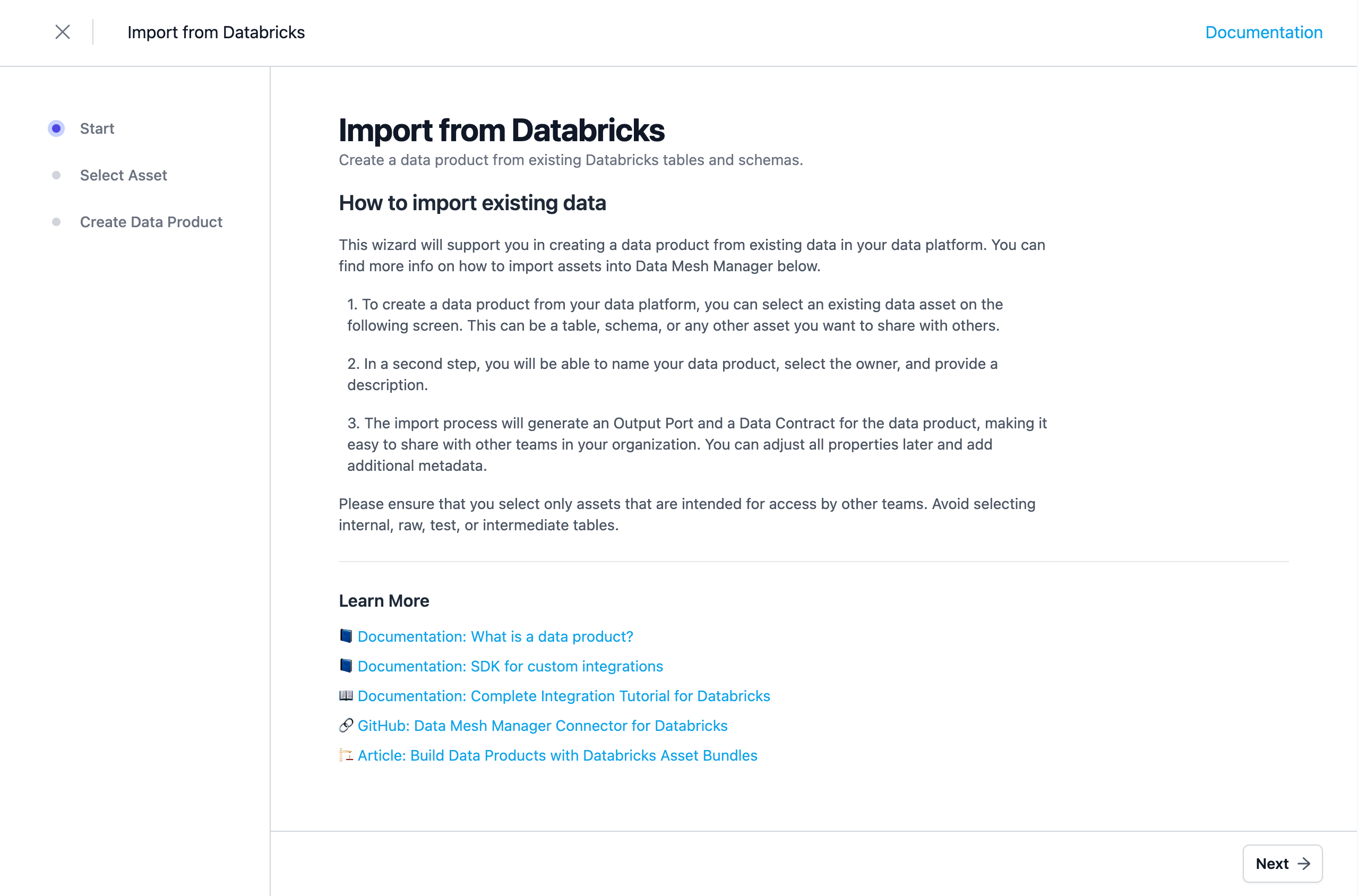
Task: Click the Next button
Action: click(x=1282, y=864)
